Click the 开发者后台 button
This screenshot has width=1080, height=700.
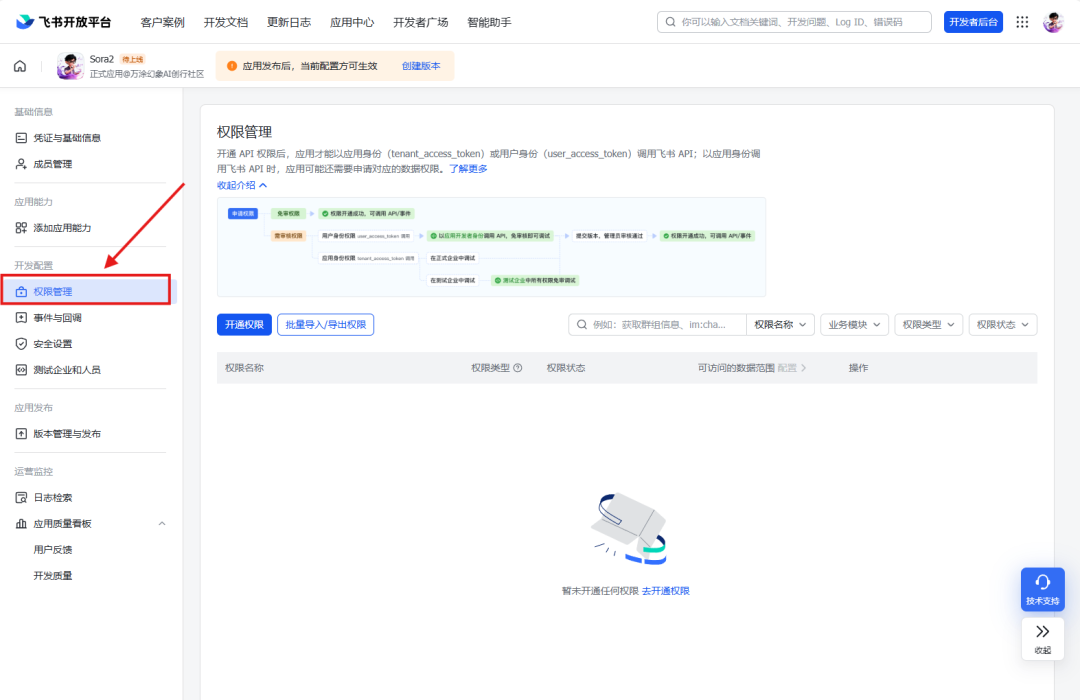[x=973, y=22]
